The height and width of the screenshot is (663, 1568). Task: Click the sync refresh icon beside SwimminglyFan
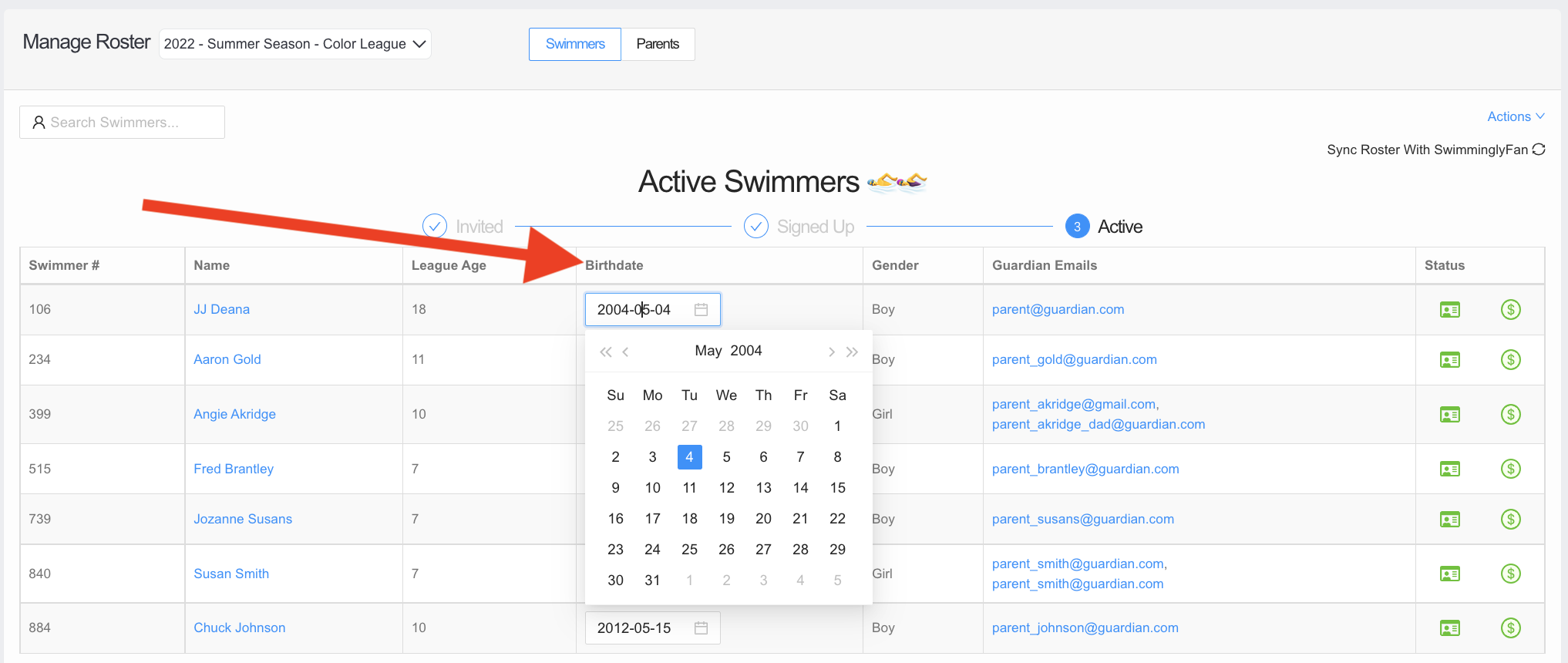(1539, 150)
